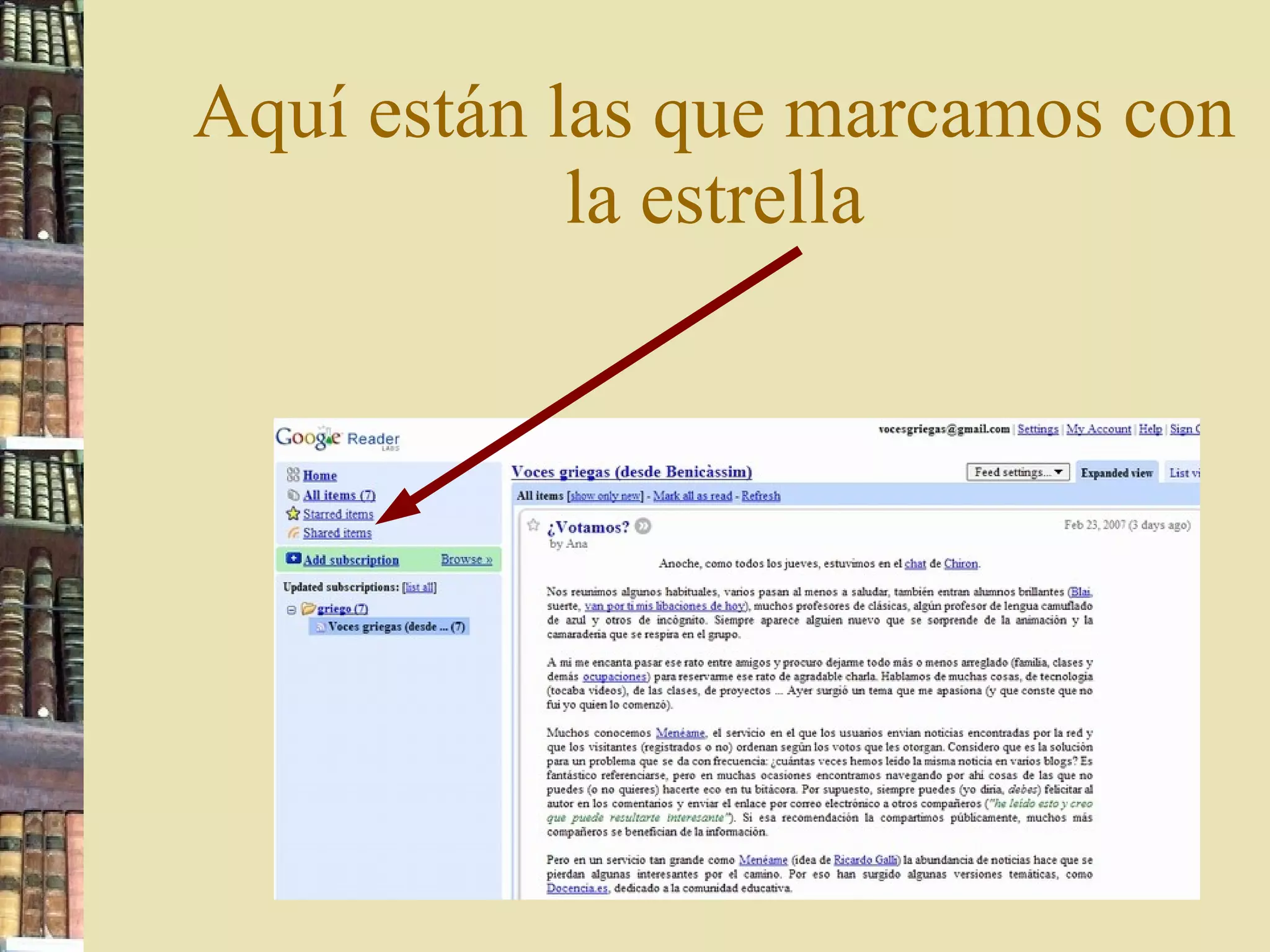Collapse the griego folder
Viewport: 1270px width, 952px height.
pos(291,610)
